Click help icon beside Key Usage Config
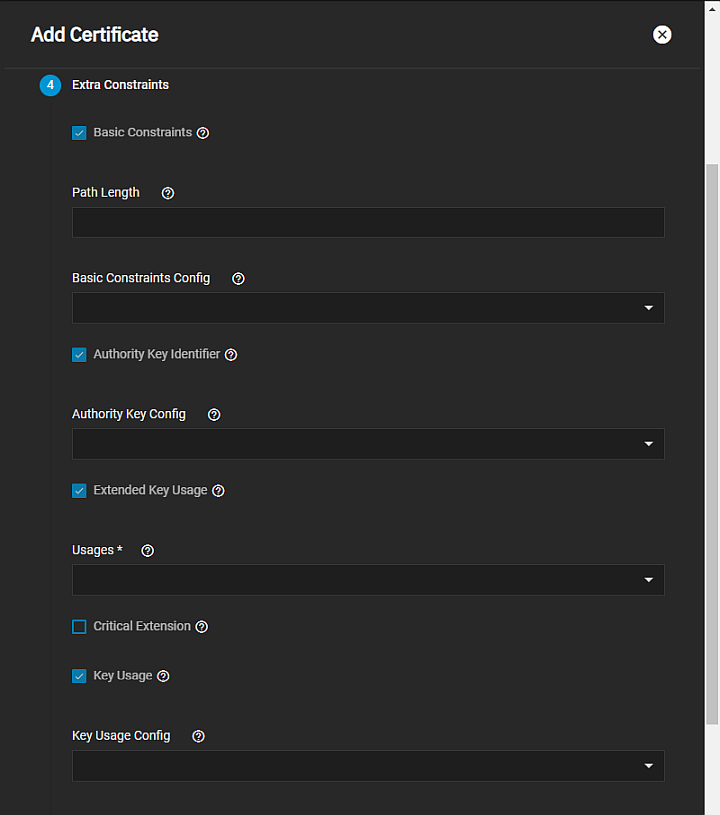Screen dimensions: 720x815 [x=198, y=737]
